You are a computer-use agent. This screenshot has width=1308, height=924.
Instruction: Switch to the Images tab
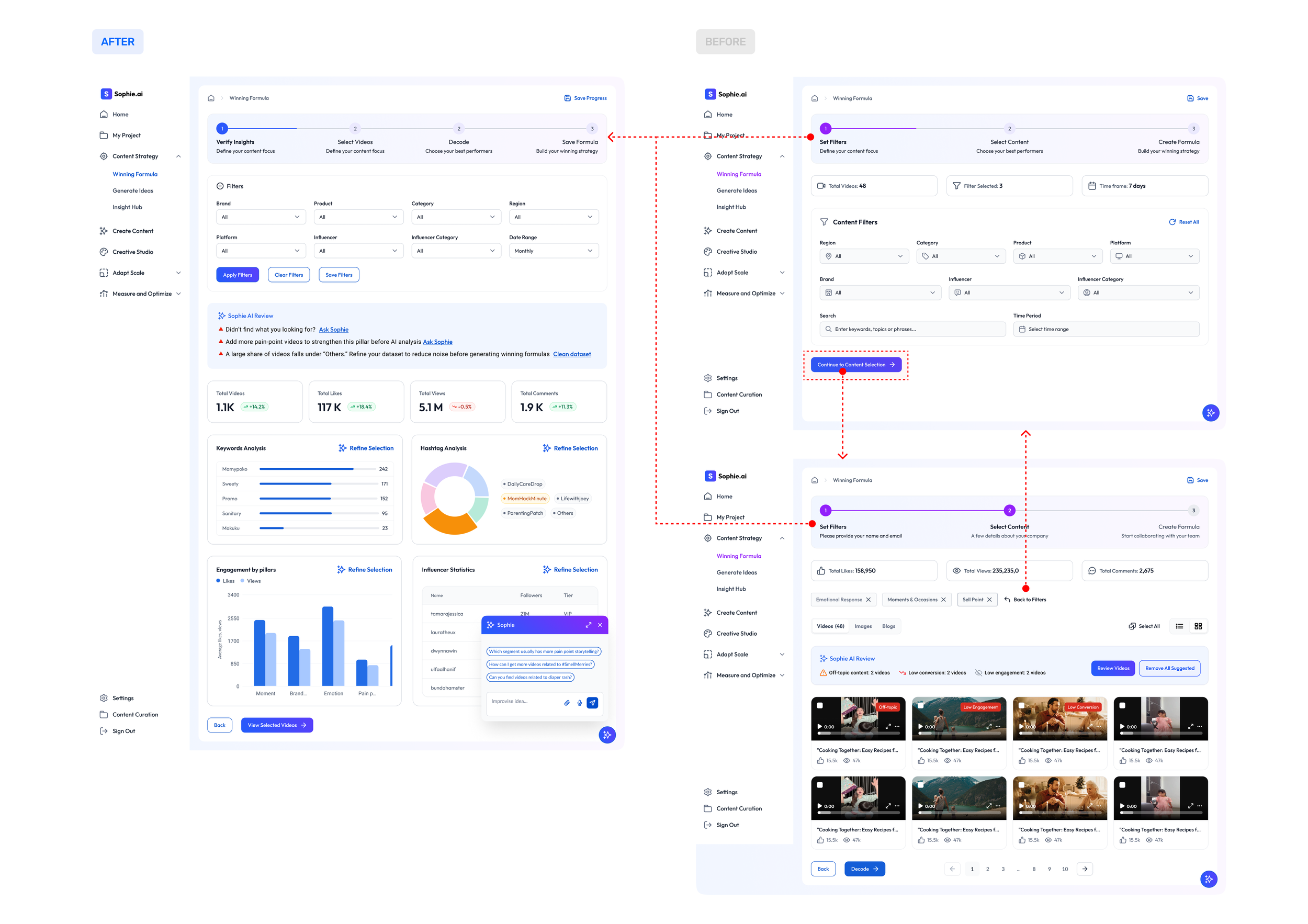[x=863, y=626]
